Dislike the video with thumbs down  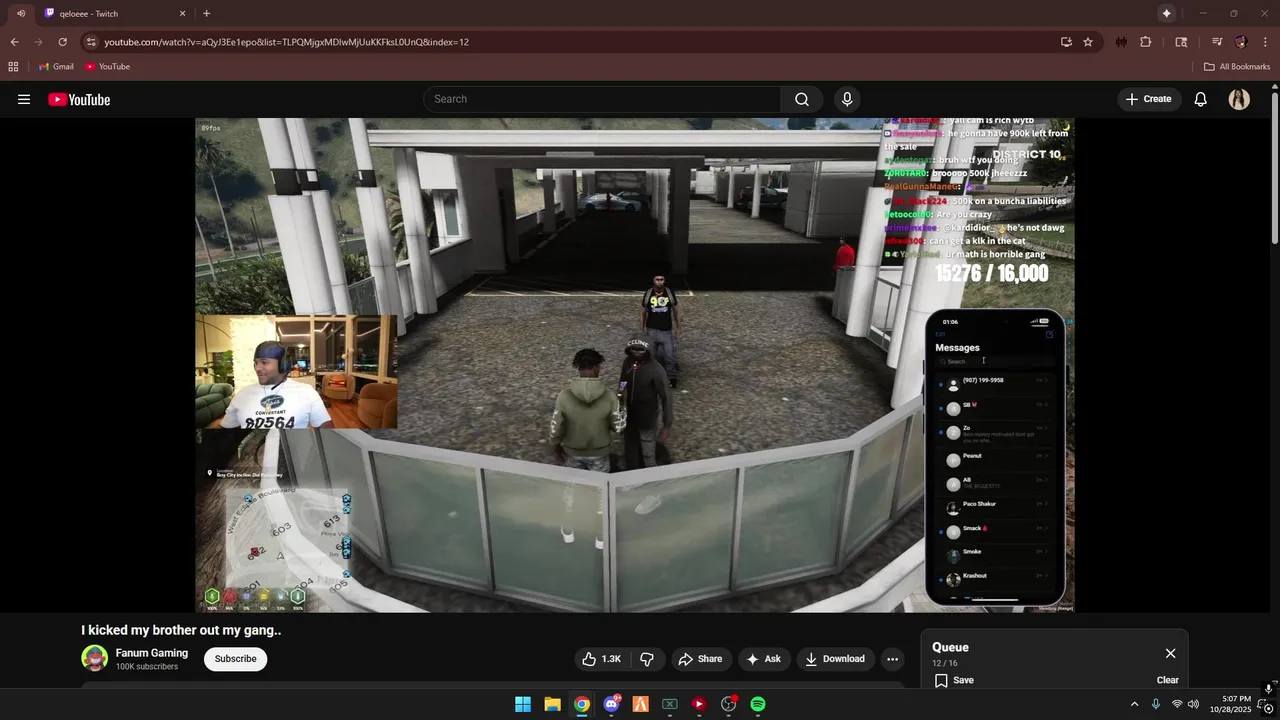647,659
